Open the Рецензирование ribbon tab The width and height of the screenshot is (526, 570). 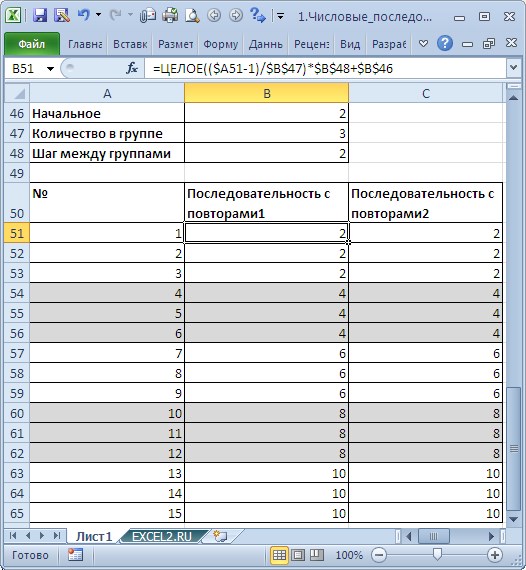(x=311, y=44)
